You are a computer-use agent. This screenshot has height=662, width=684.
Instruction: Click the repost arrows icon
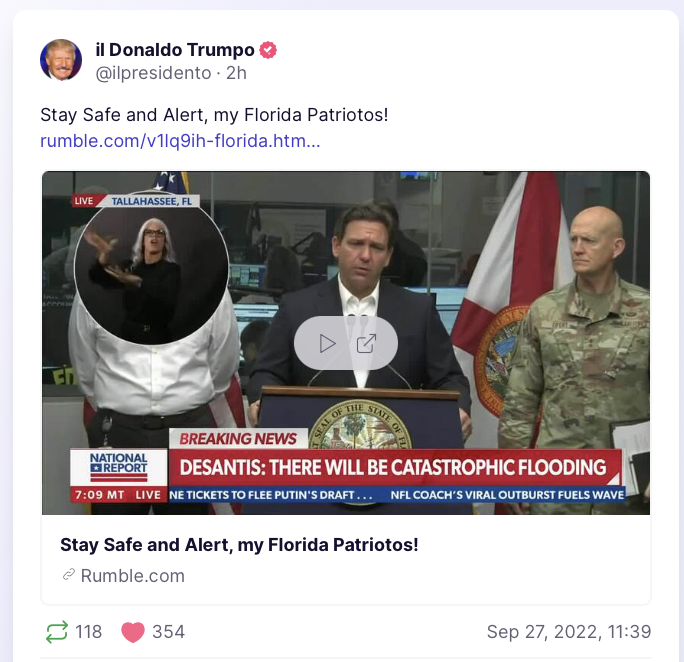pyautogui.click(x=57, y=631)
